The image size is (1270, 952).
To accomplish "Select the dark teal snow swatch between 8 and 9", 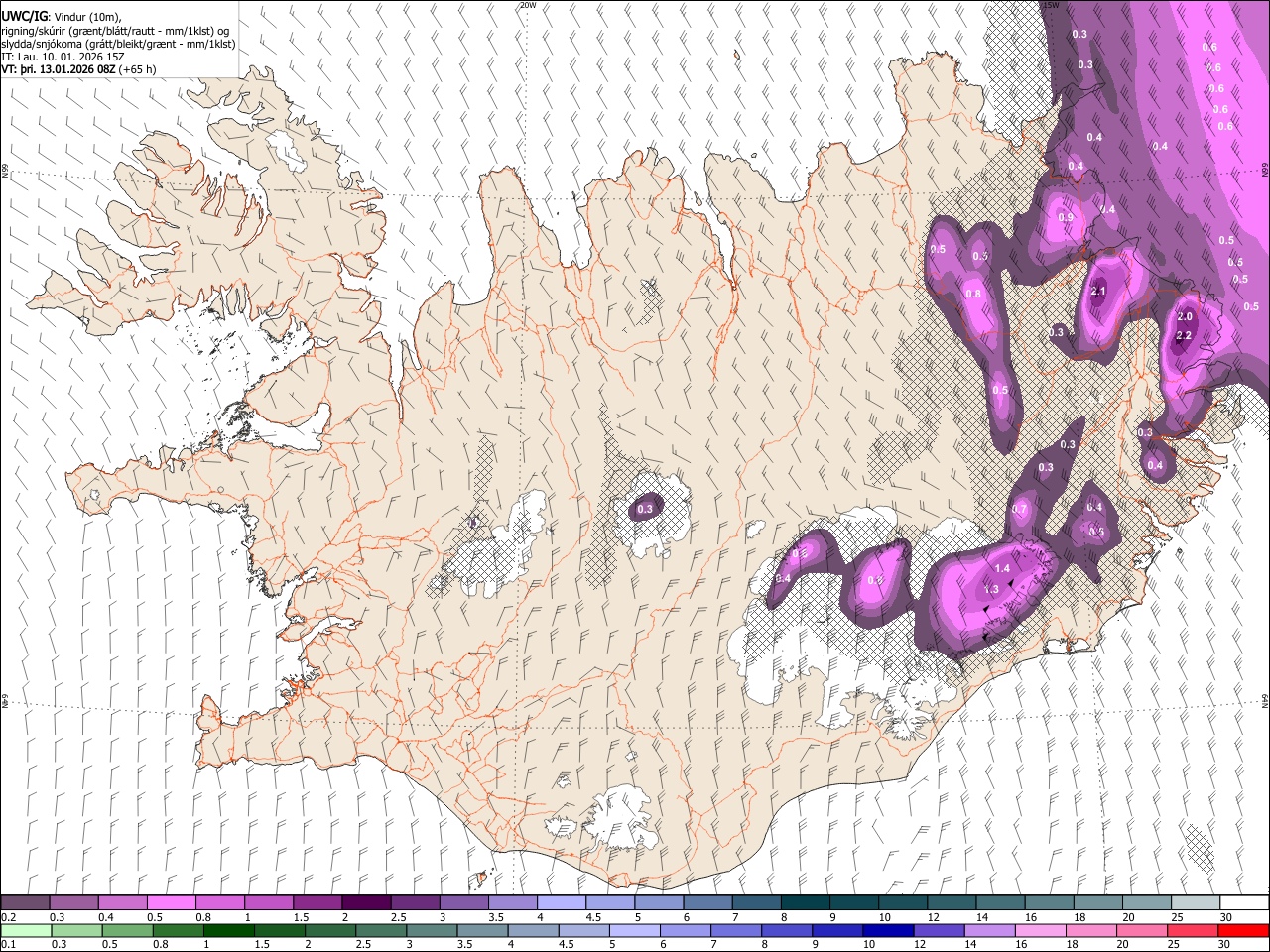I will pyautogui.click(x=805, y=903).
